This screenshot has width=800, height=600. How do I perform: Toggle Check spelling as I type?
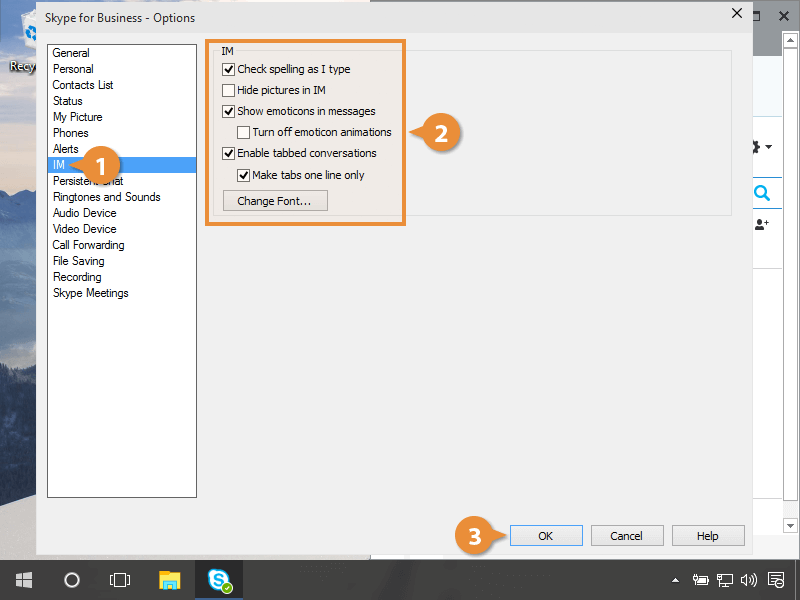[x=229, y=70]
